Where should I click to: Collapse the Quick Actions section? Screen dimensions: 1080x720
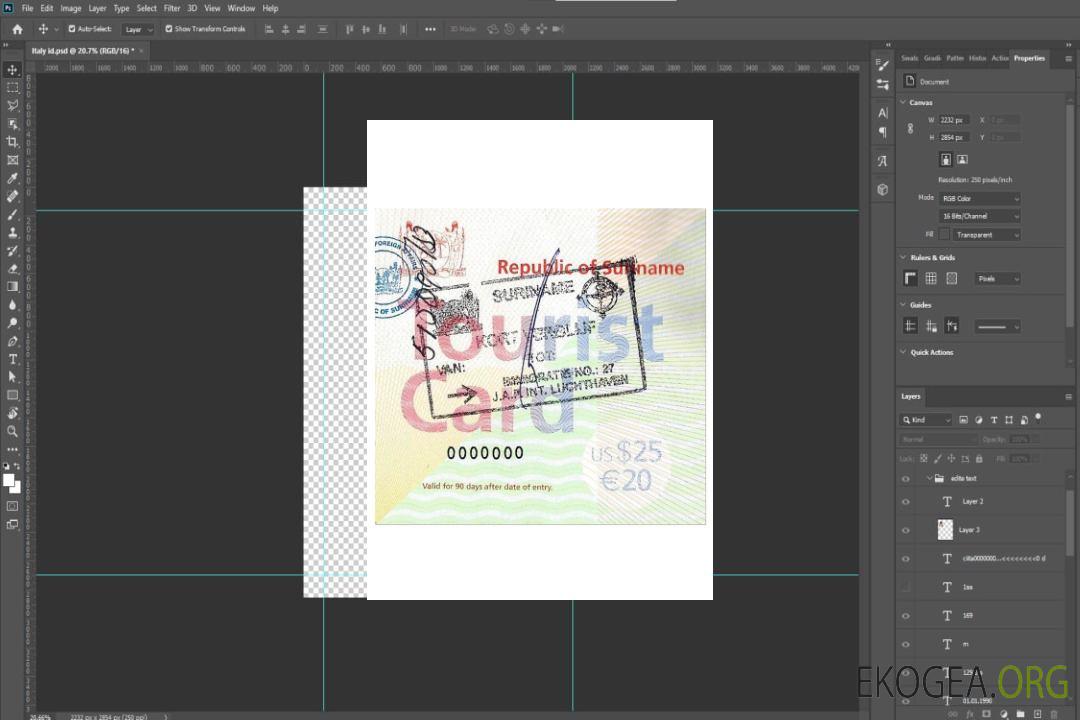coord(904,352)
